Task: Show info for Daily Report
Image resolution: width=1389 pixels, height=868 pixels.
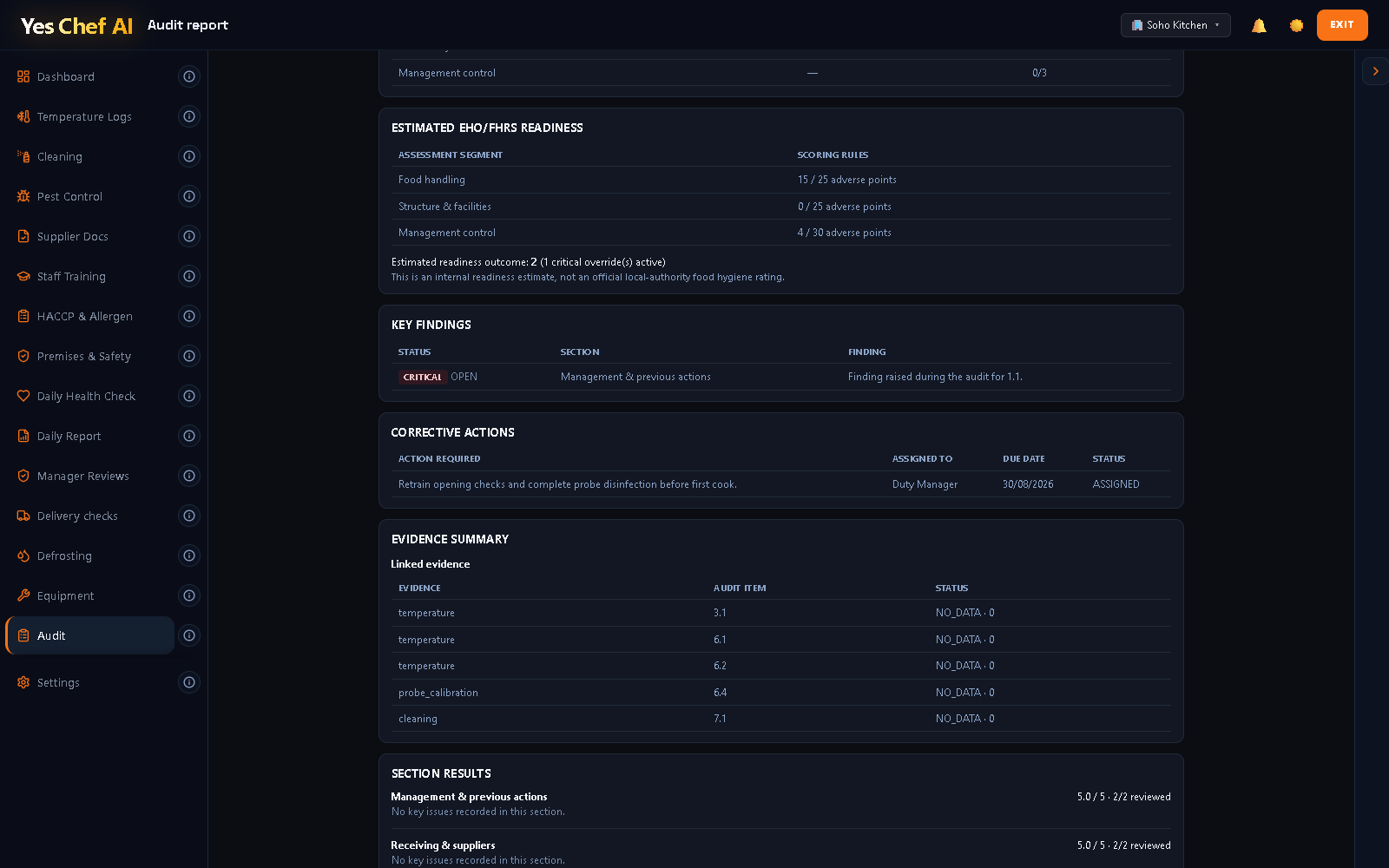Action: tap(189, 436)
